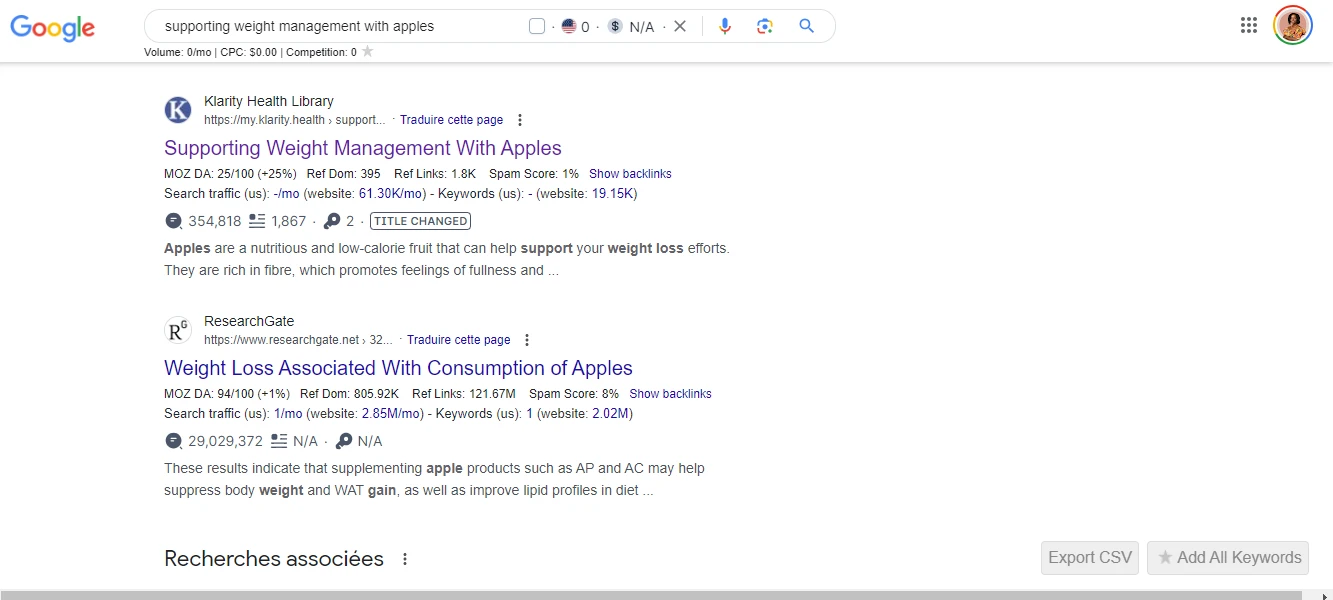Open the three-dot menu for Klarity result
Image resolution: width=1333 pixels, height=600 pixels.
[x=520, y=120]
